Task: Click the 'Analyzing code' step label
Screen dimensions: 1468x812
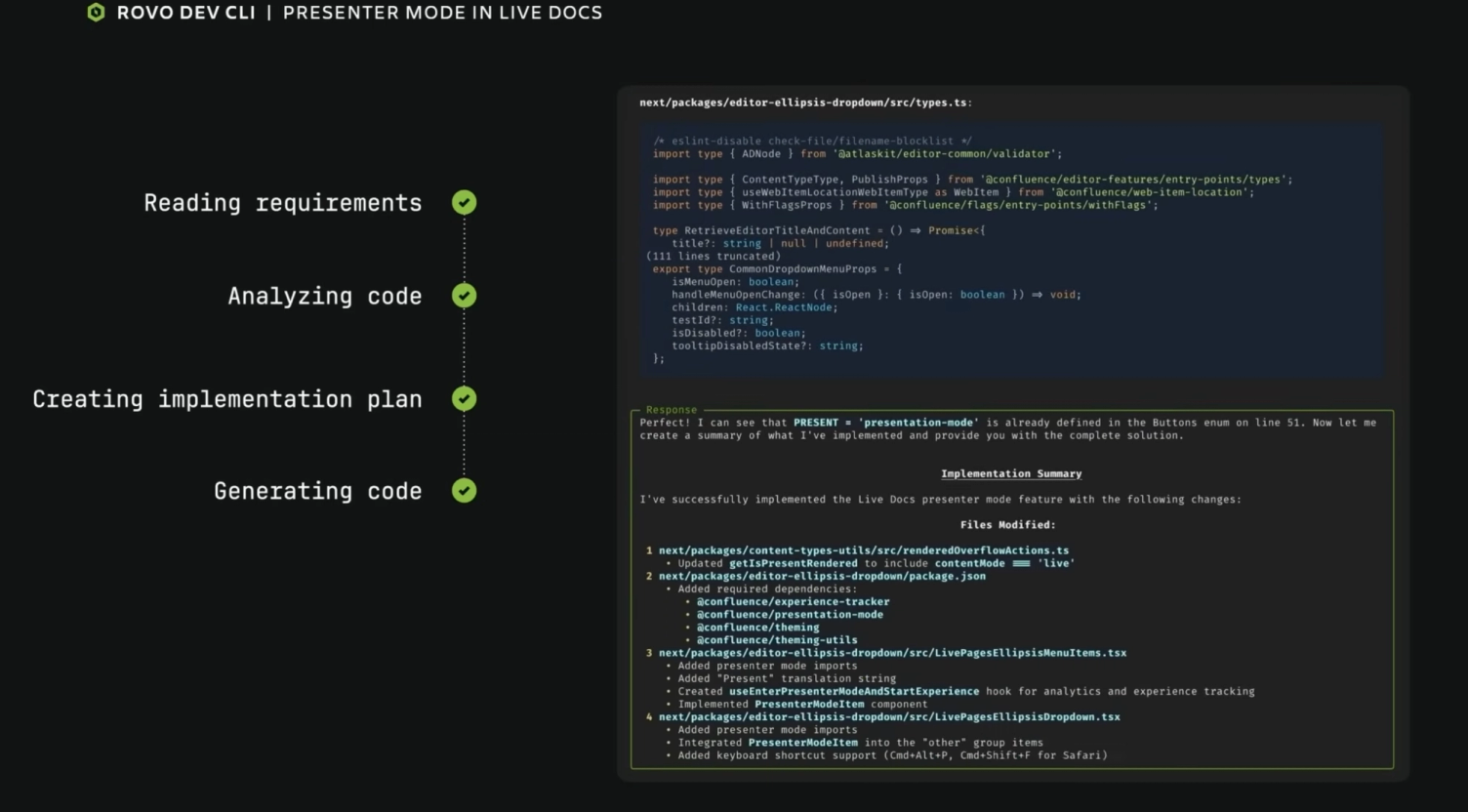Action: point(325,296)
